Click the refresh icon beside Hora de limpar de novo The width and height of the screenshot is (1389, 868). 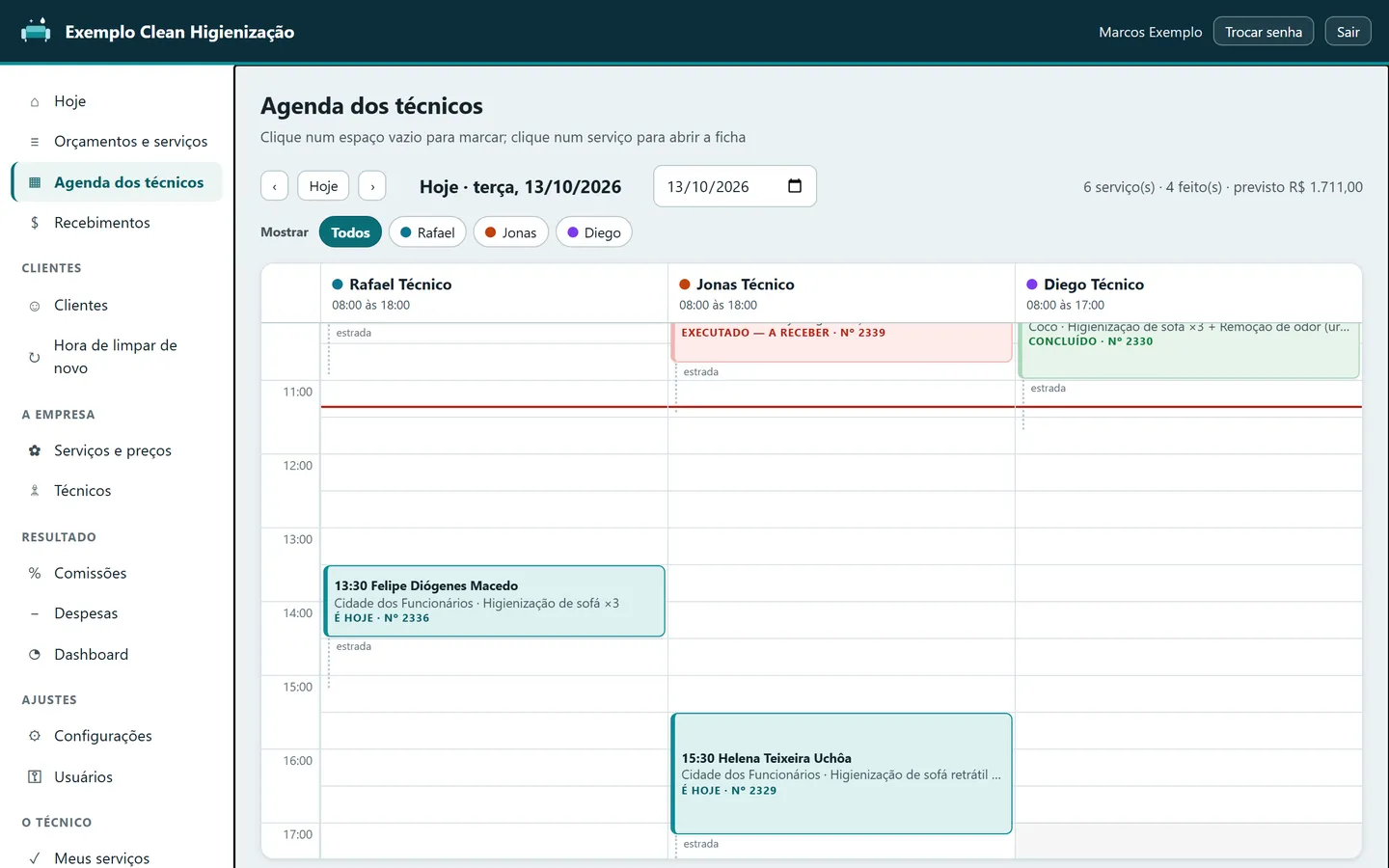(35, 357)
